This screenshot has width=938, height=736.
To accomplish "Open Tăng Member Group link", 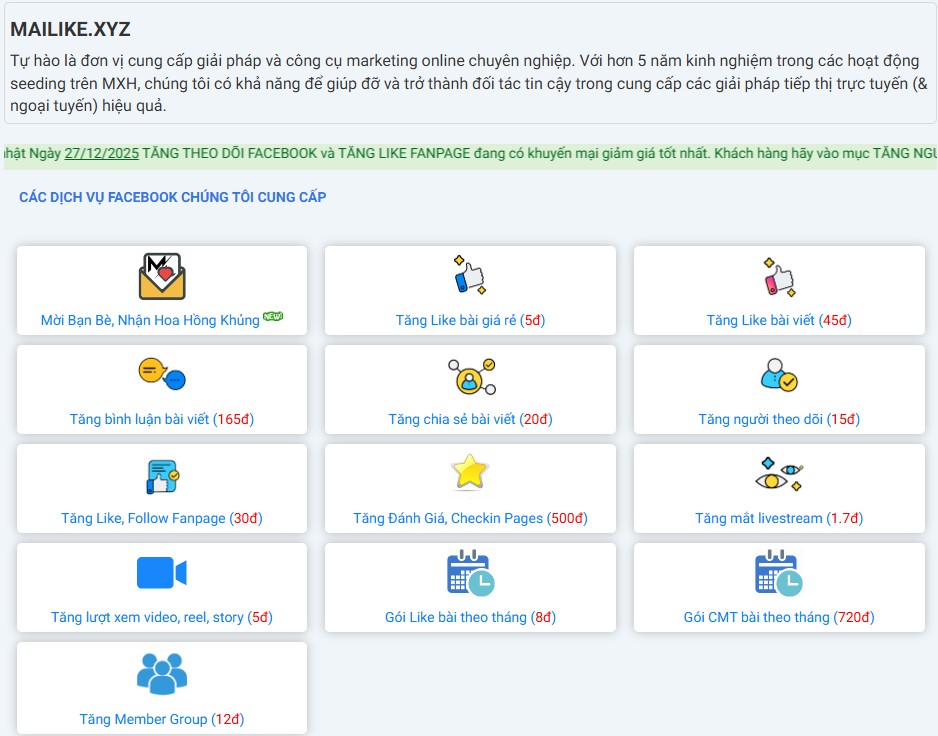I will [162, 719].
